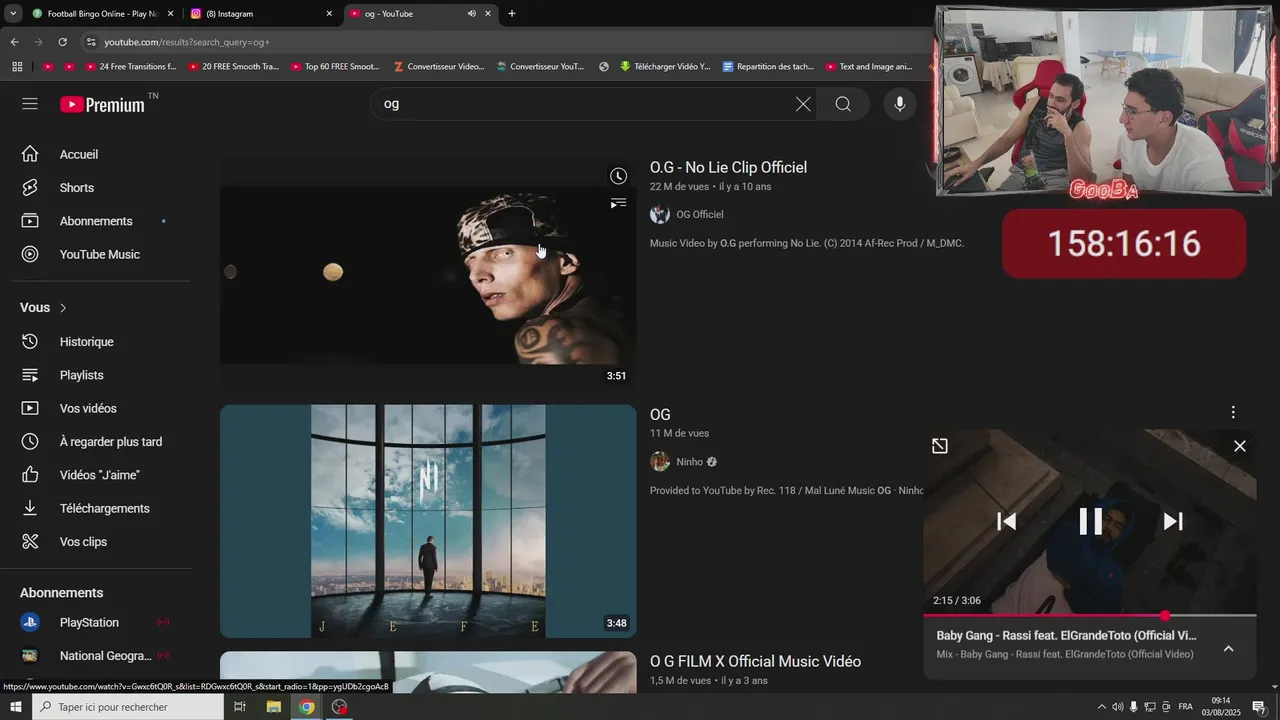The width and height of the screenshot is (1280, 720).
Task: Open the OG Officiel channel name
Action: pos(700,214)
